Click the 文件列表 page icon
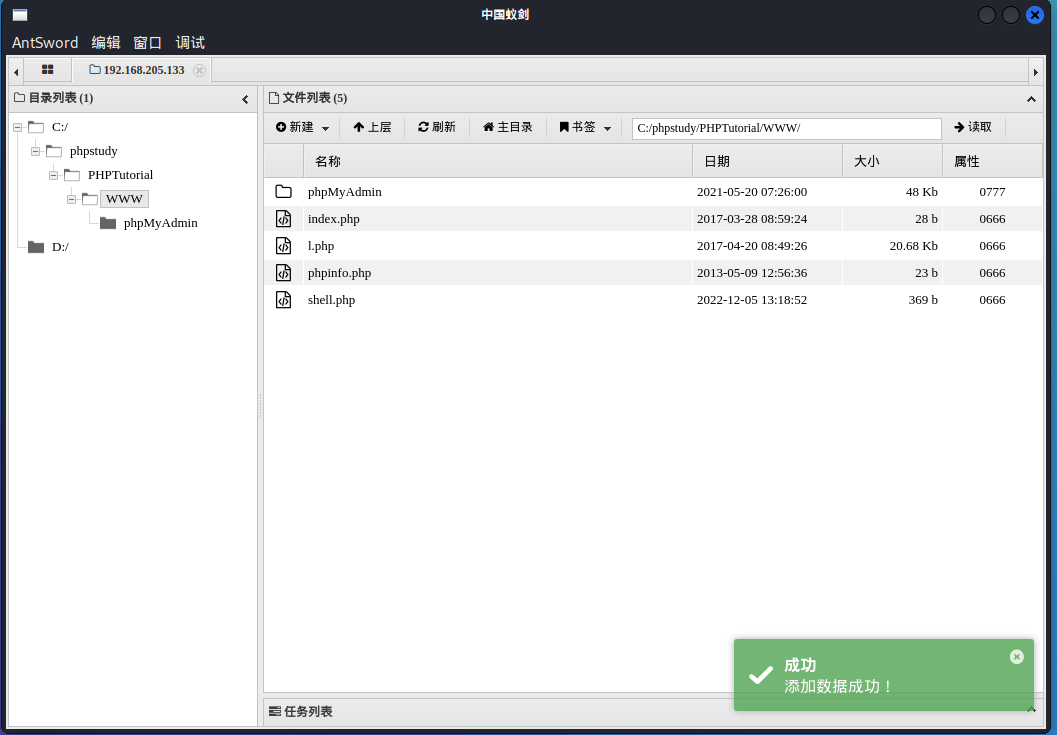The width and height of the screenshot is (1057, 735). [274, 98]
